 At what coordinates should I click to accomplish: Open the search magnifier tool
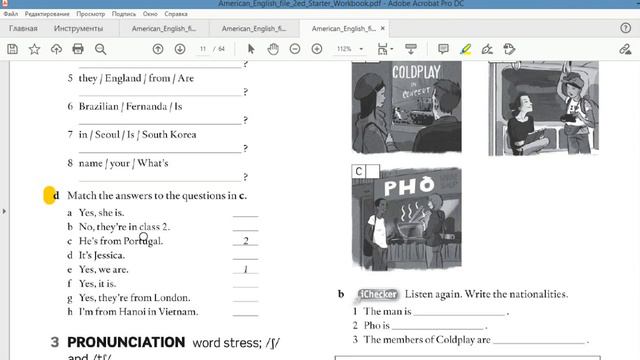[100, 49]
